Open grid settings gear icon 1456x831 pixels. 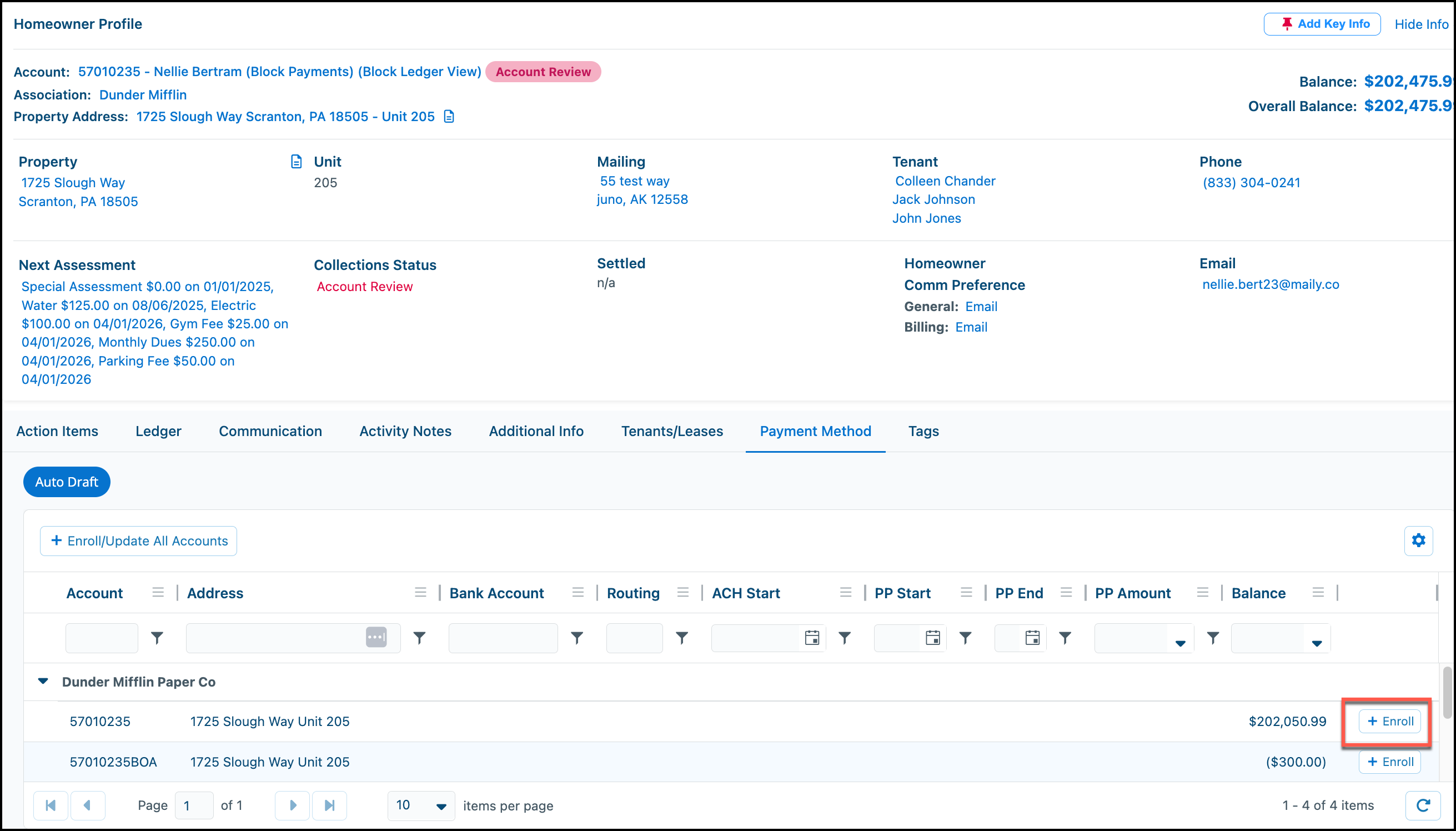1418,540
